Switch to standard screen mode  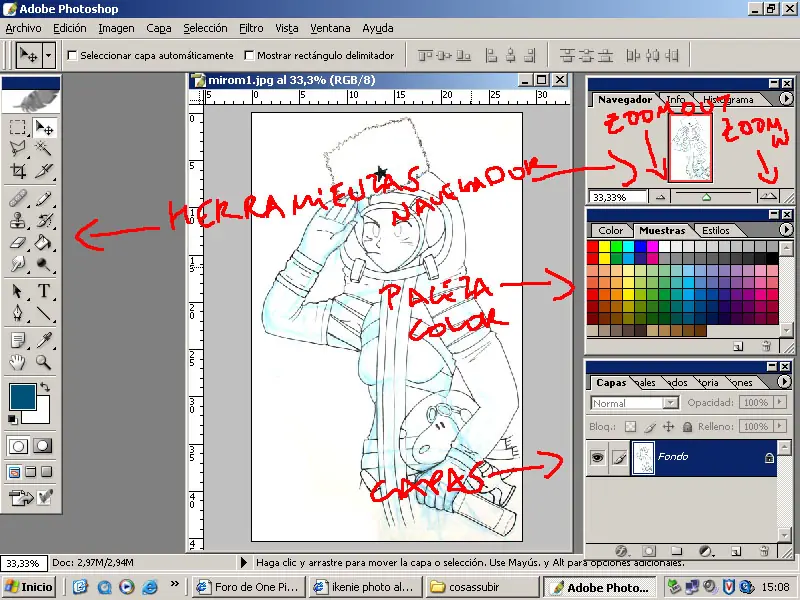pos(14,472)
